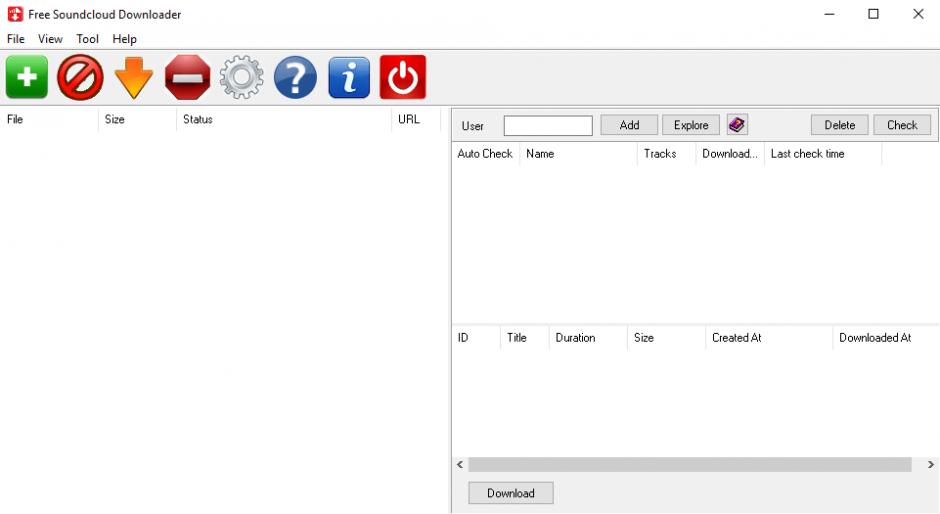Click the Status column header
940x514 pixels.
tap(284, 119)
